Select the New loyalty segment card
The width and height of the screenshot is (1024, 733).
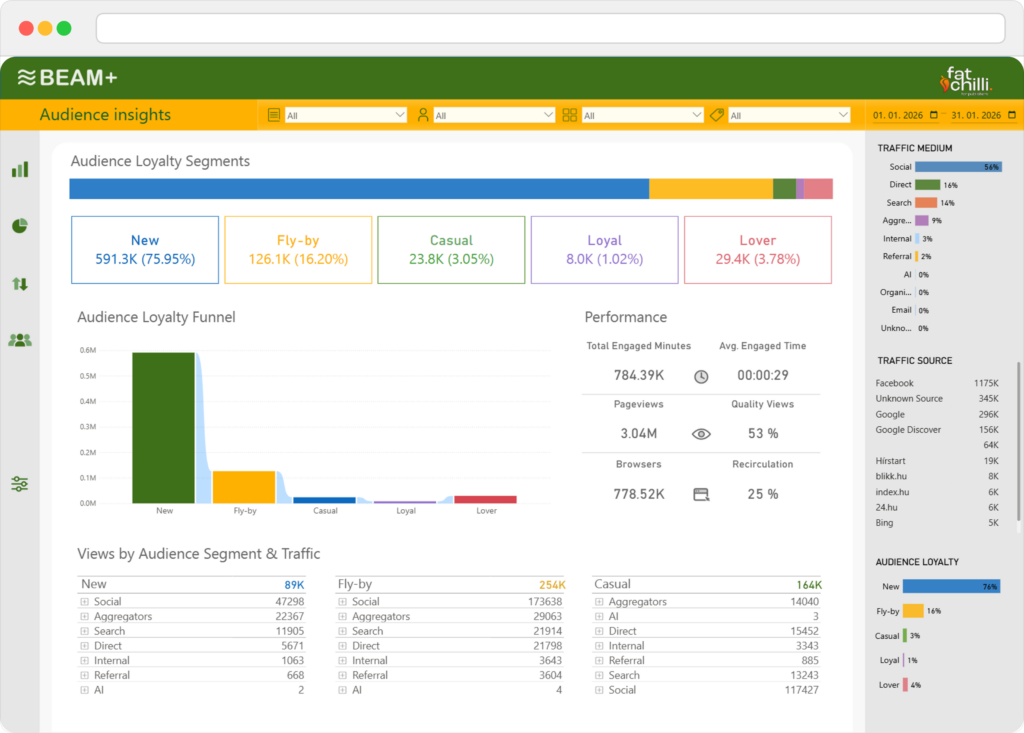point(145,250)
